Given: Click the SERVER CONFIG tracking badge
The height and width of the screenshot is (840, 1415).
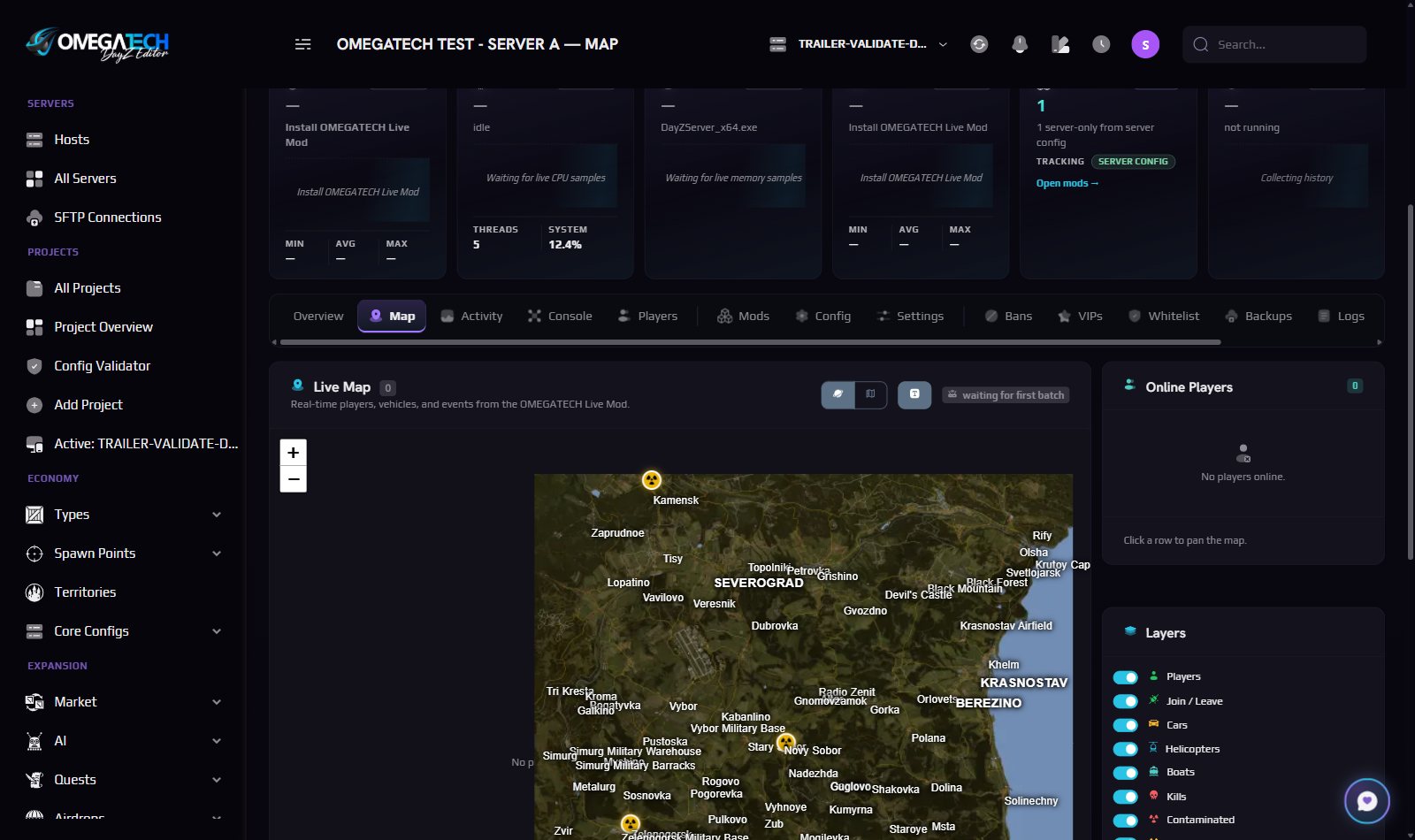Looking at the screenshot, I should pos(1133,162).
